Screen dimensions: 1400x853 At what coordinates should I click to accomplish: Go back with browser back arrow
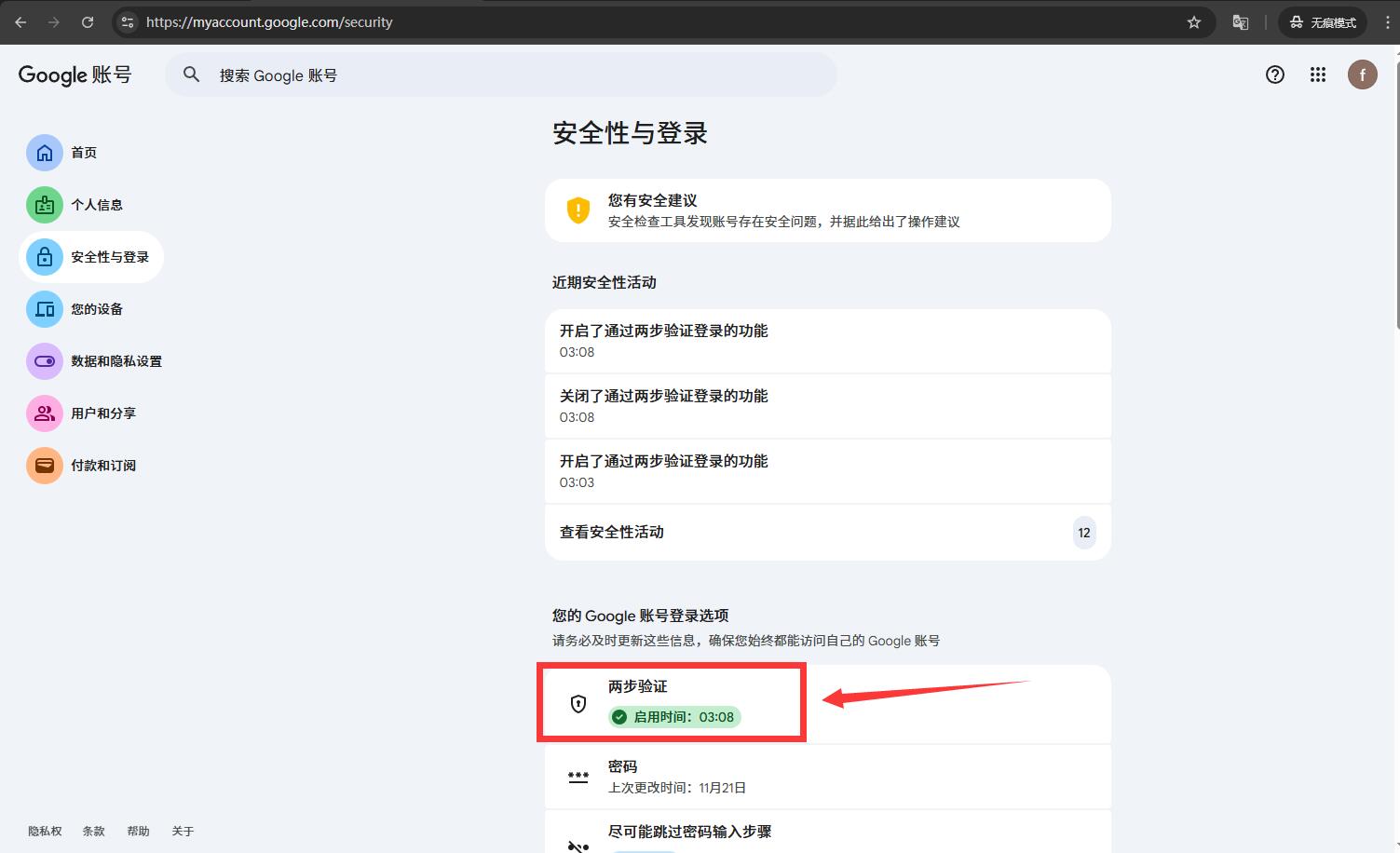pos(20,22)
